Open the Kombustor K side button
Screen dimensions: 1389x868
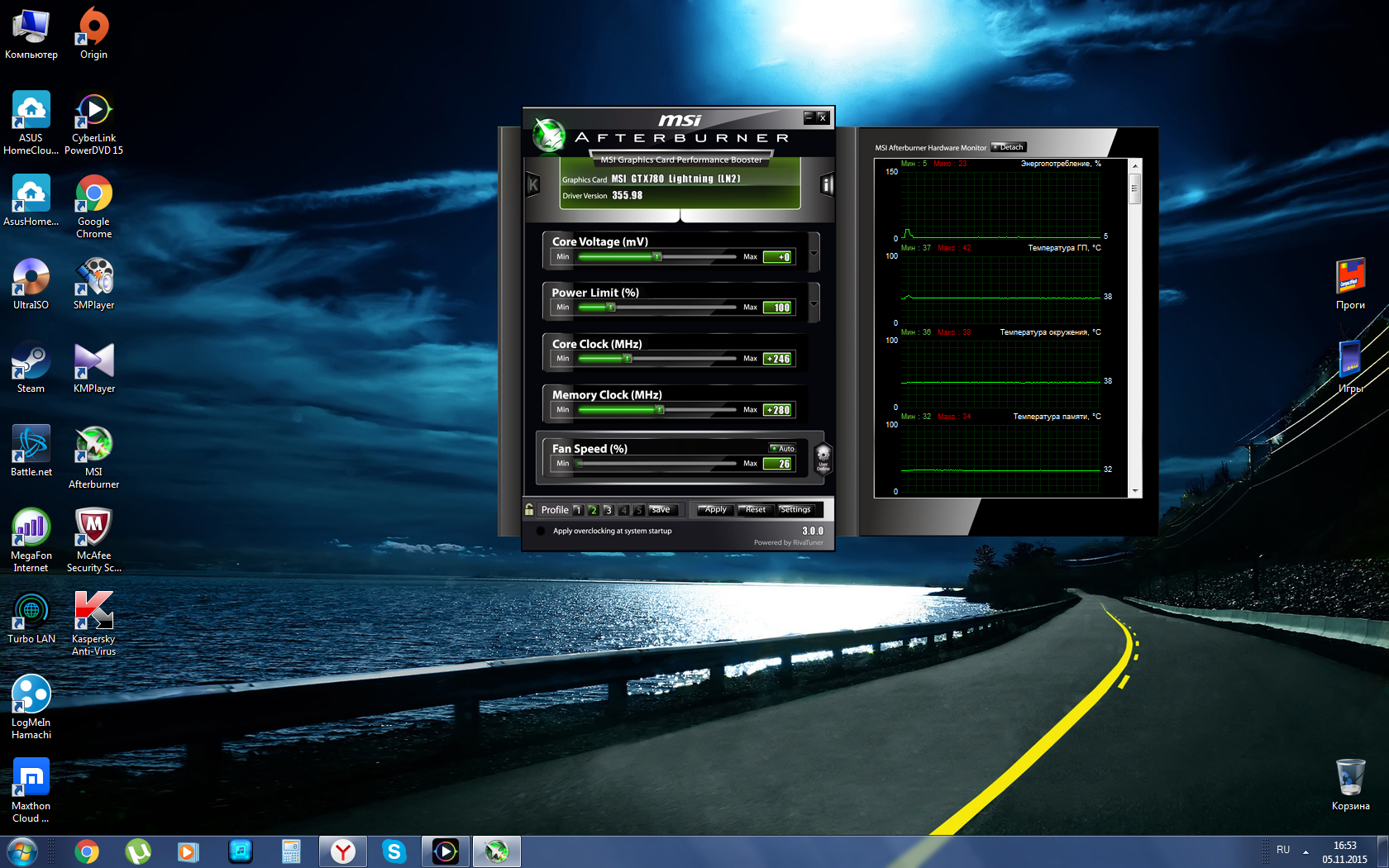pos(533,185)
